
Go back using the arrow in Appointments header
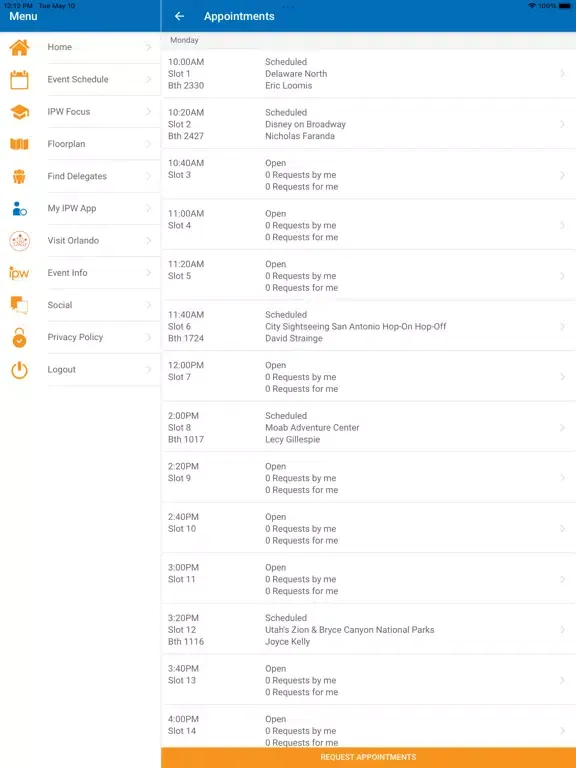tap(179, 16)
